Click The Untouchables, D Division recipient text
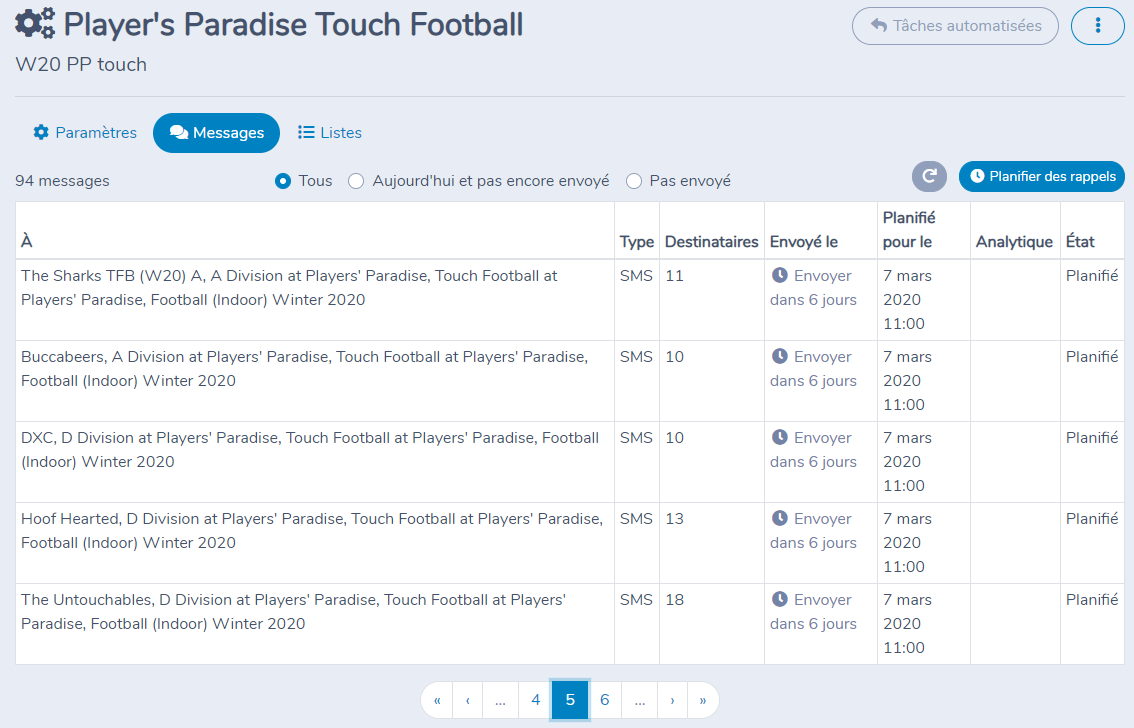 click(x=294, y=612)
